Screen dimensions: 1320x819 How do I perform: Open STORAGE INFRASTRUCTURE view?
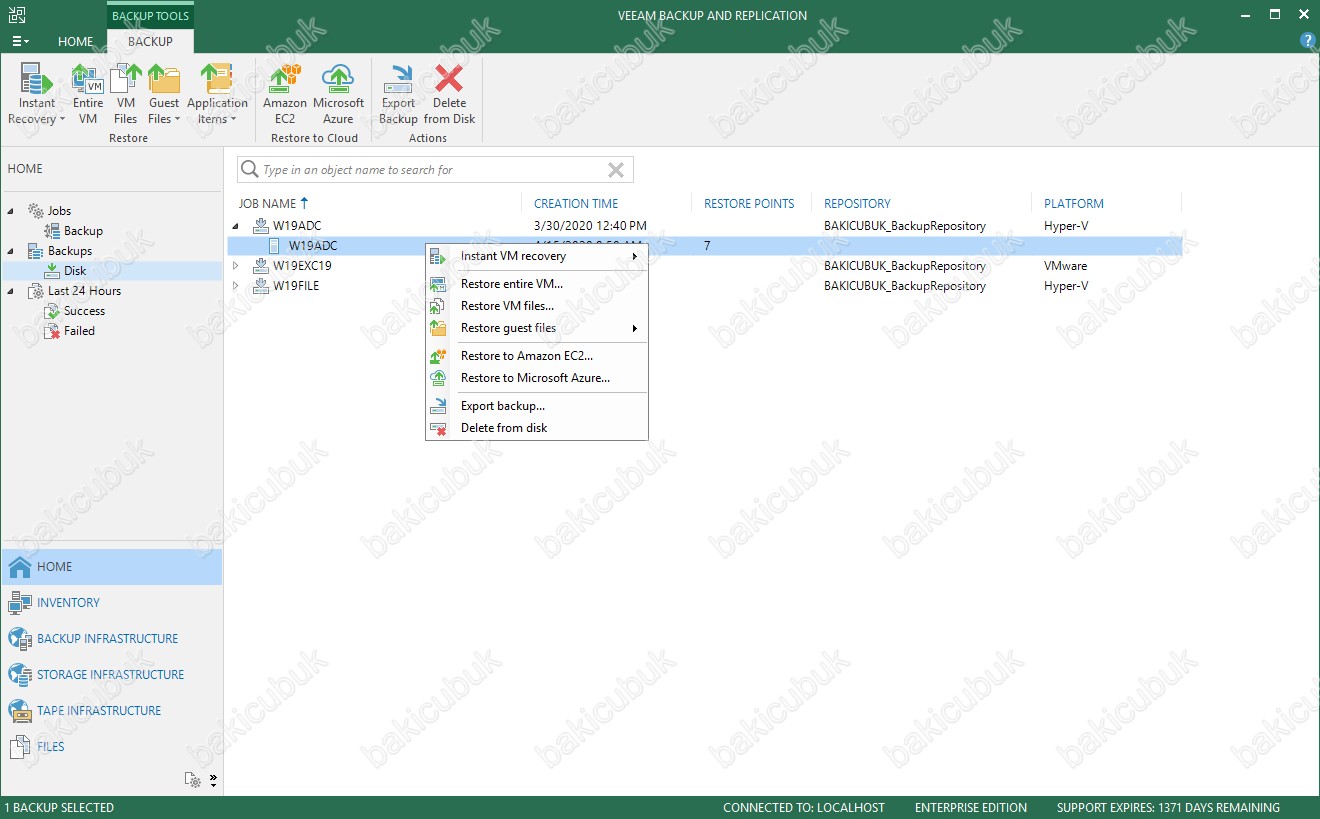[x=111, y=675]
